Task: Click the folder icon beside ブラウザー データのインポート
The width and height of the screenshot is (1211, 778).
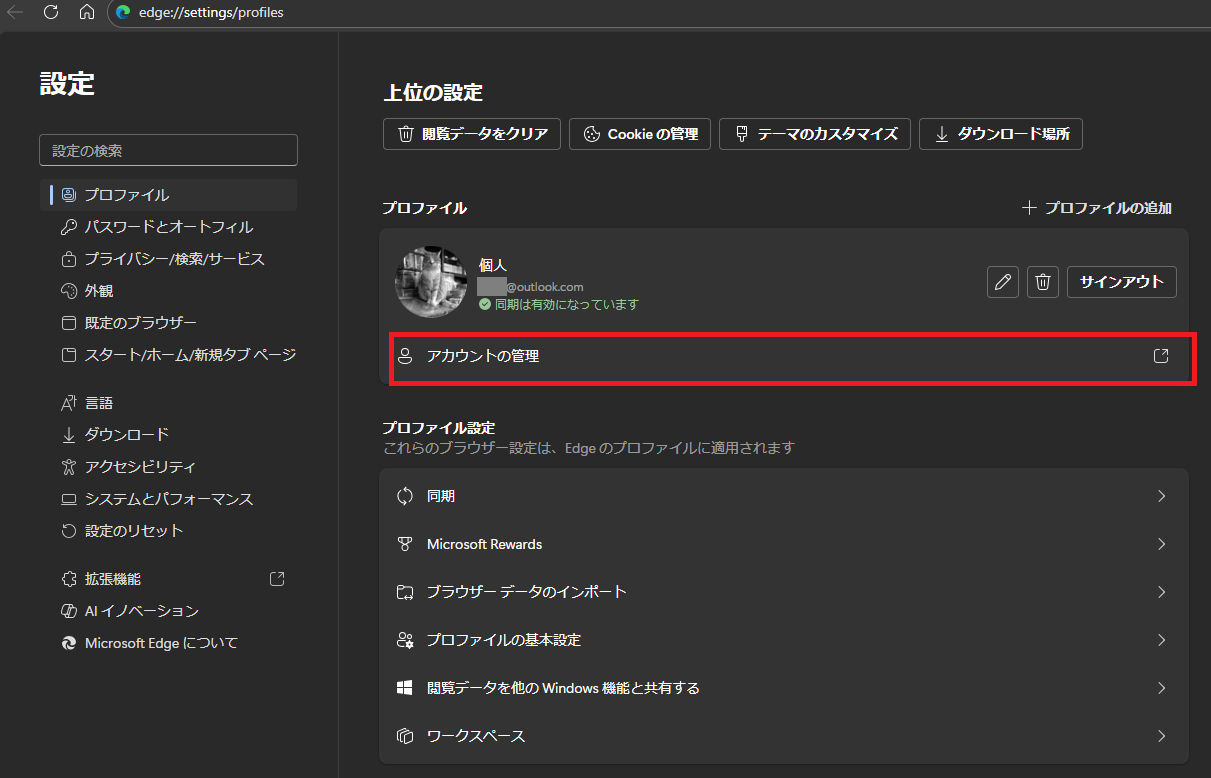Action: 405,592
